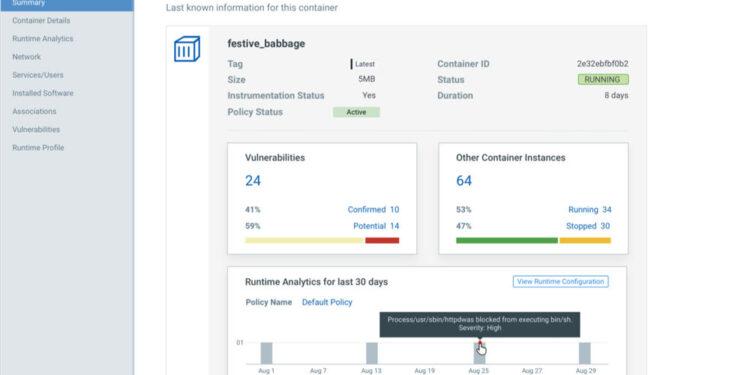Select the Aug 1 chart bar
Image resolution: width=750 pixels, height=375 pixels.
266,353
